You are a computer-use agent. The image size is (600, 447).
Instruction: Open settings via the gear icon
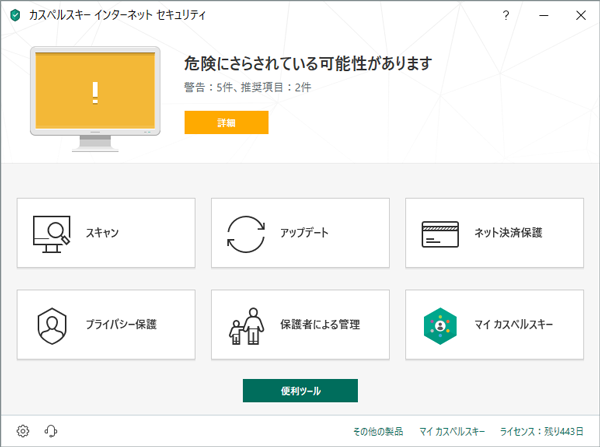[x=23, y=431]
